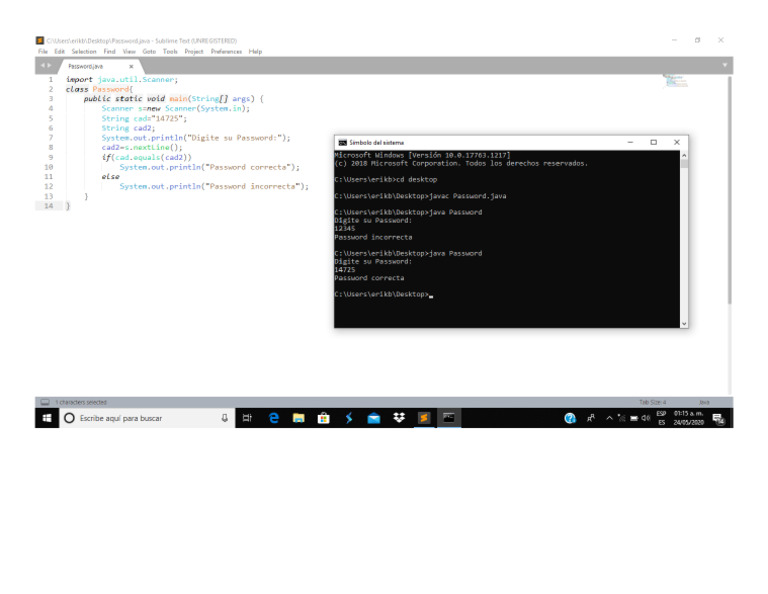Viewport: 768px width, 594px height.
Task: Expand the tab list dropdown arrow
Action: 725,65
